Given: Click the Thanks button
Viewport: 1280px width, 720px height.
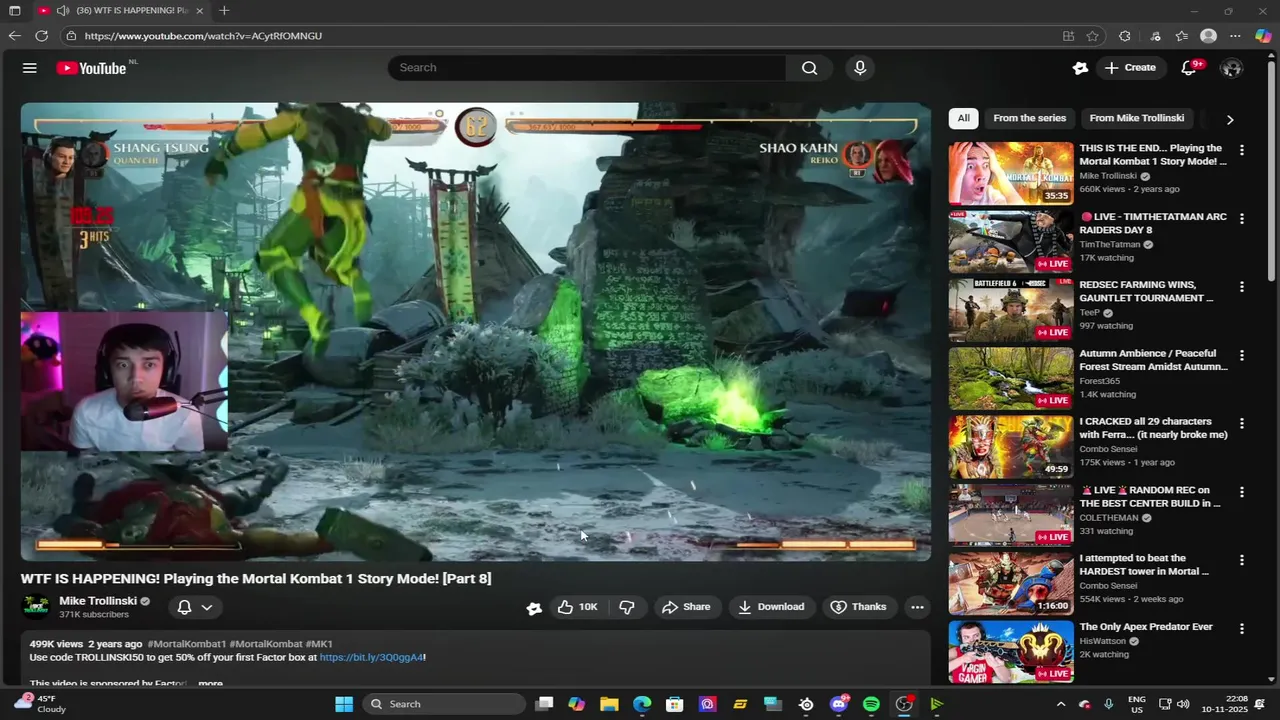Looking at the screenshot, I should click(x=858, y=607).
